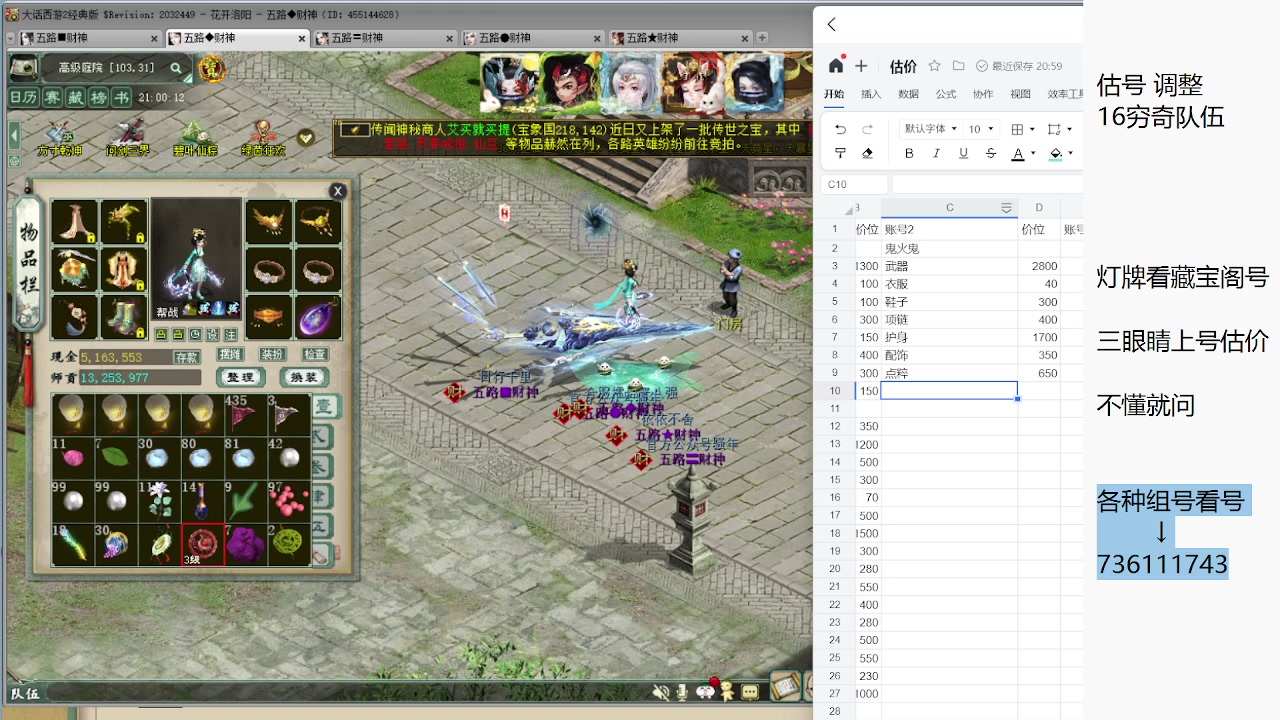Open the font size 10 dropdown
This screenshot has height=720, width=1280.
(981, 129)
